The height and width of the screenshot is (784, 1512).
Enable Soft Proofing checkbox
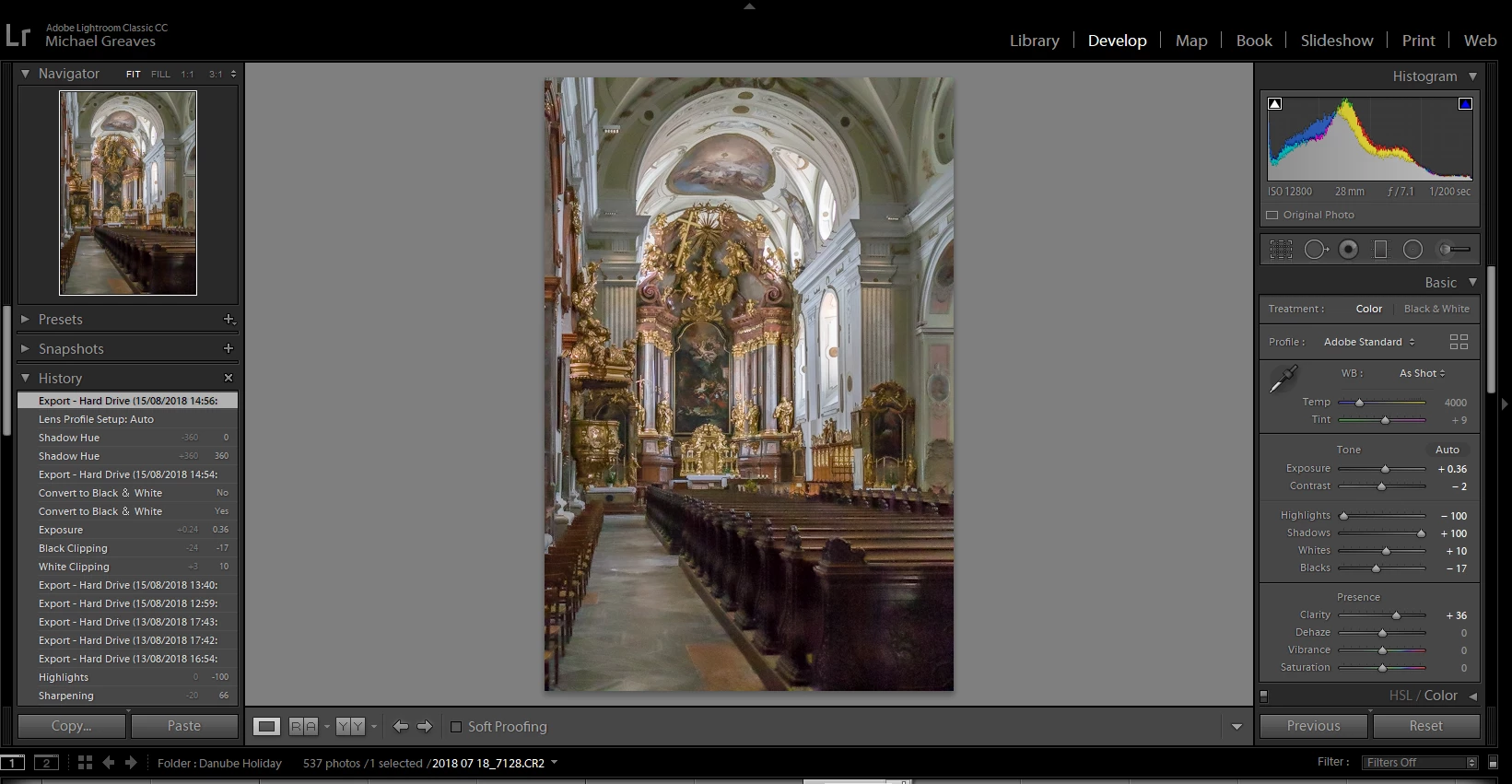pos(455,726)
